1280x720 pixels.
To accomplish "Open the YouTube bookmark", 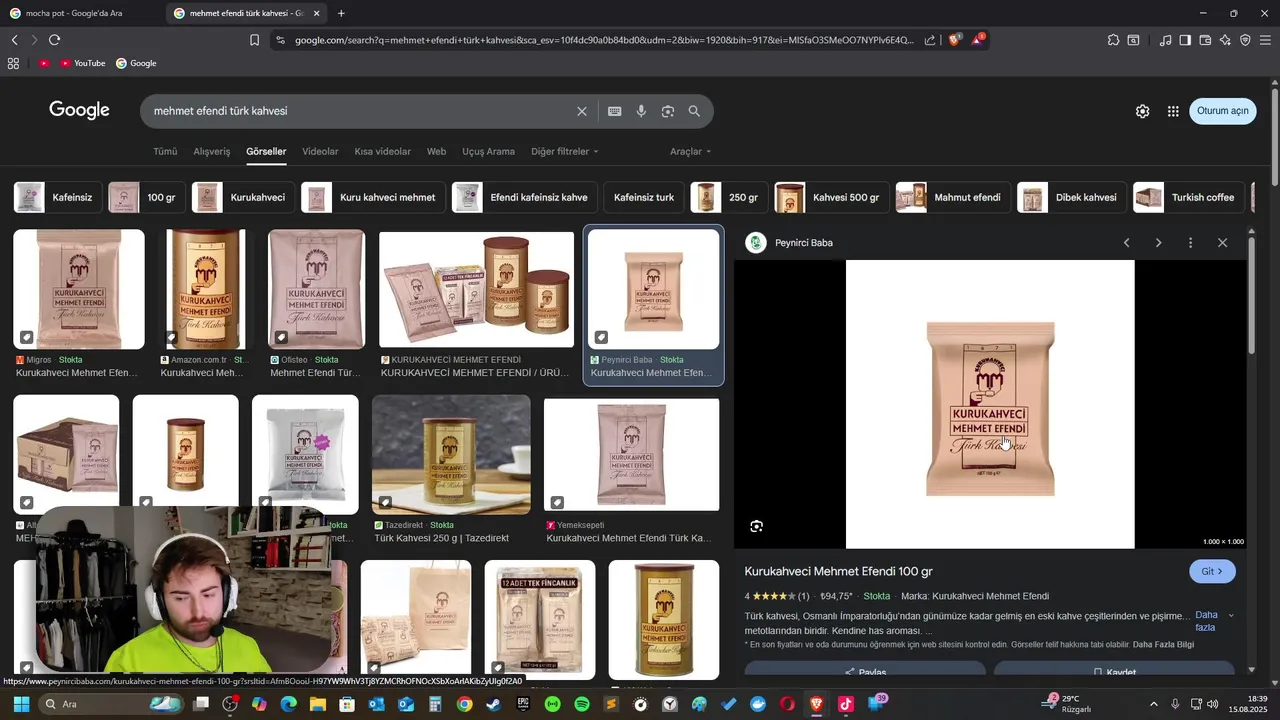I will coord(82,63).
